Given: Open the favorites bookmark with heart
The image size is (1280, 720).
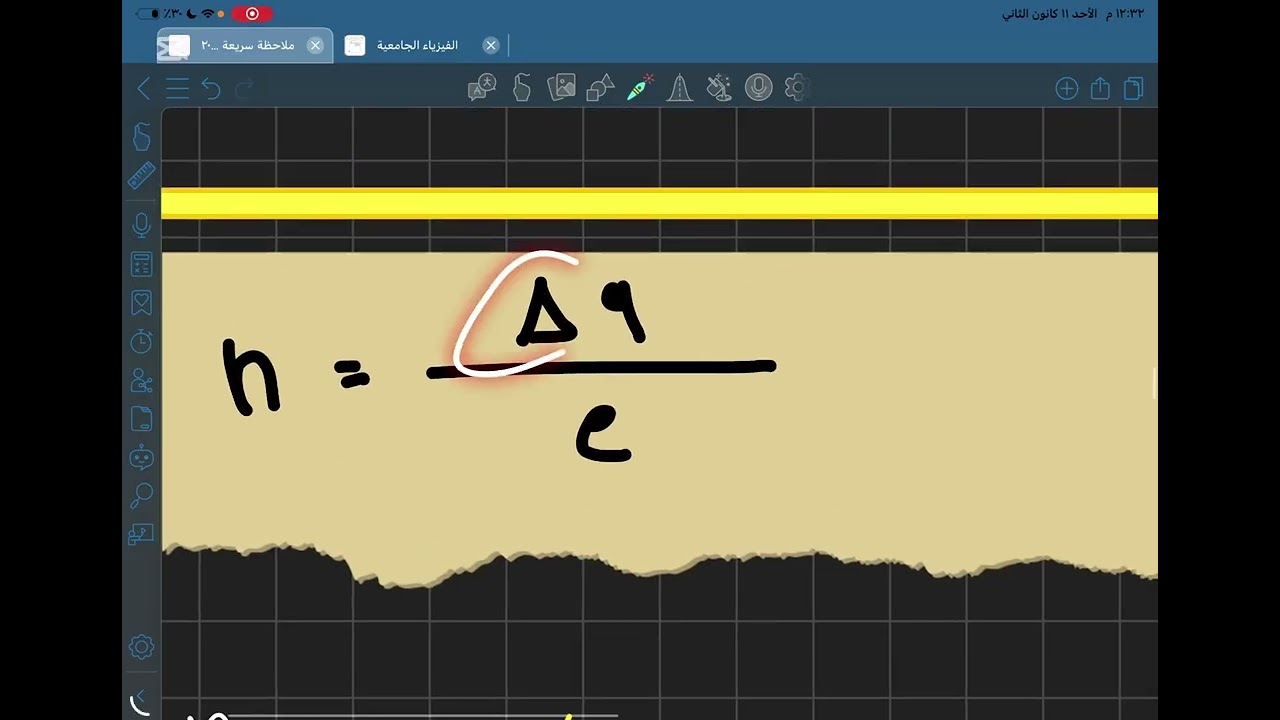Looking at the screenshot, I should pos(141,303).
